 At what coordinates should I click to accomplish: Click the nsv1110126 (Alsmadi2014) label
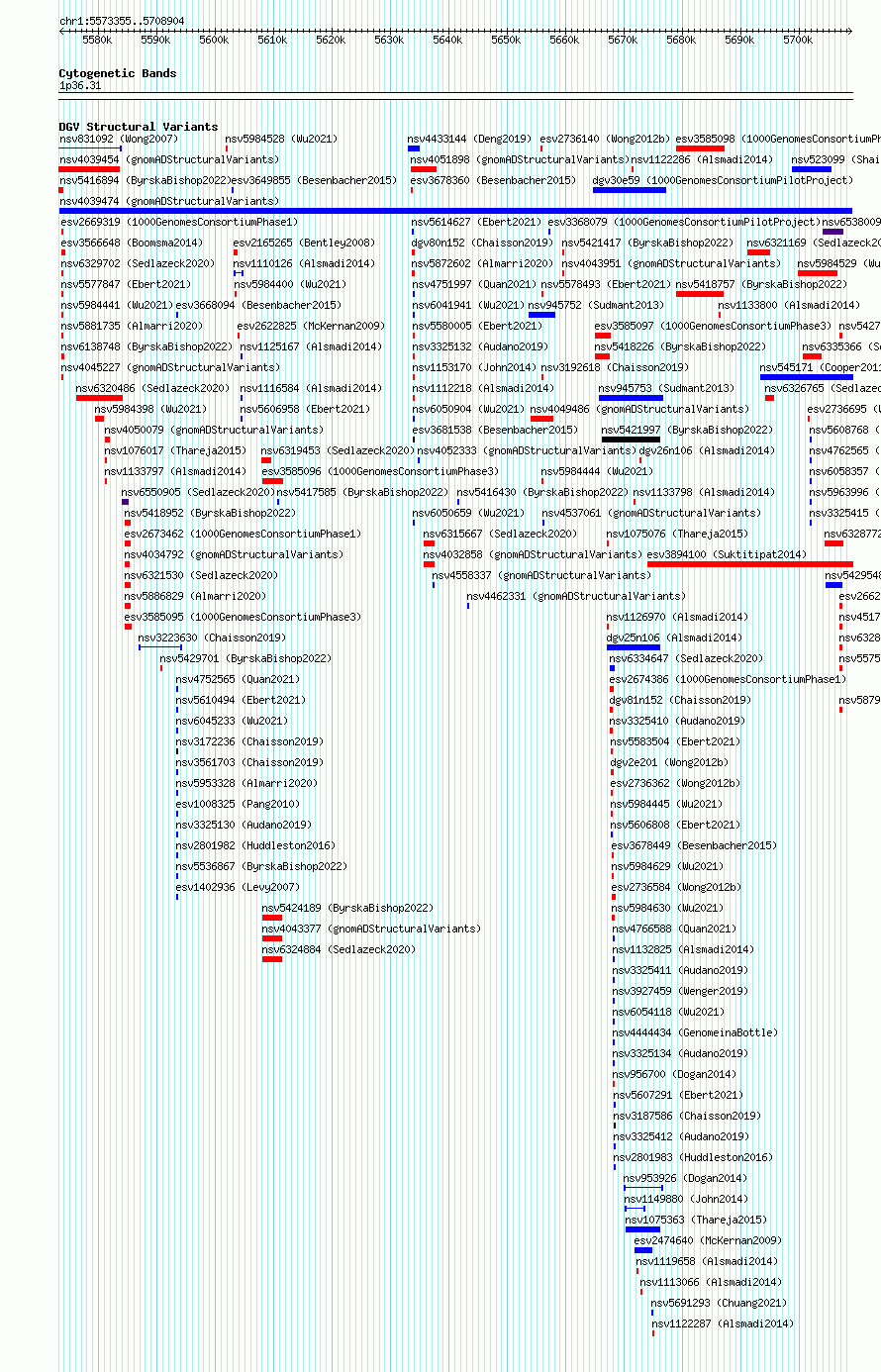point(304,264)
